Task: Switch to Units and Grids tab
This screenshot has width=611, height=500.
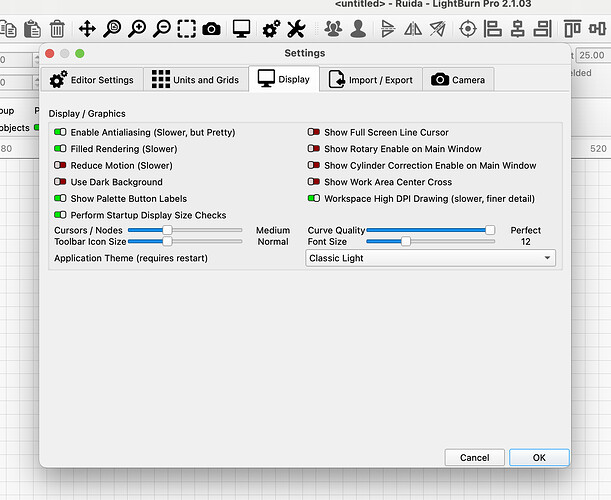Action: coord(196,80)
